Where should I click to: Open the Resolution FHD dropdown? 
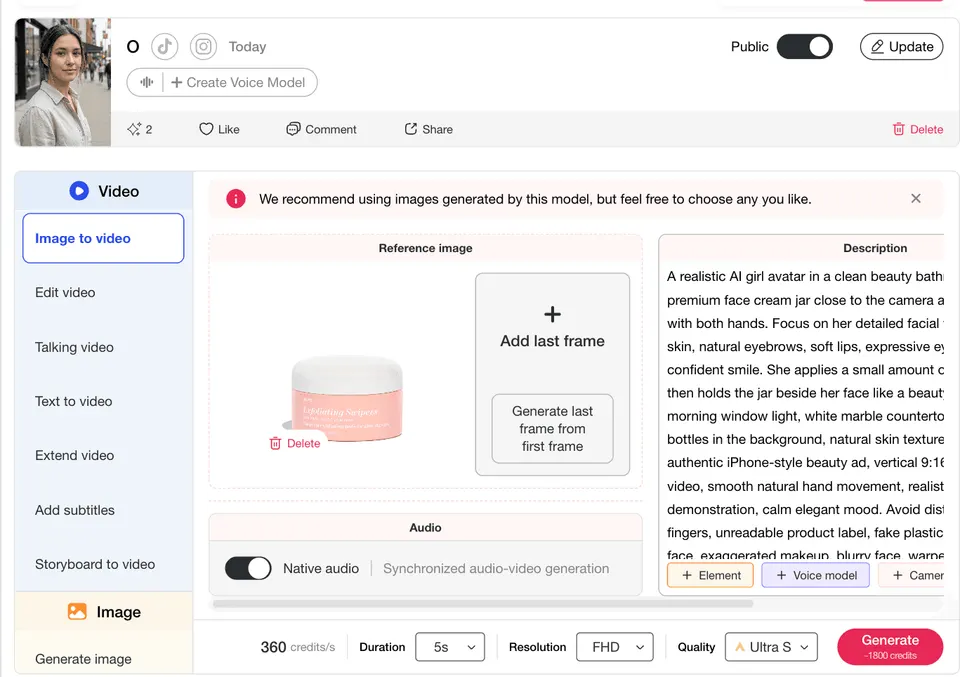[615, 647]
